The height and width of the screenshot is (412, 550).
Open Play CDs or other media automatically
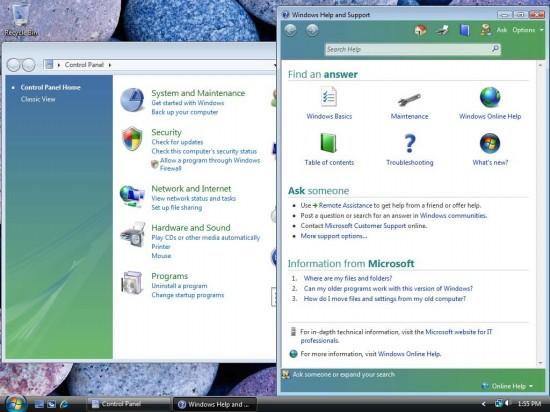click(206, 238)
